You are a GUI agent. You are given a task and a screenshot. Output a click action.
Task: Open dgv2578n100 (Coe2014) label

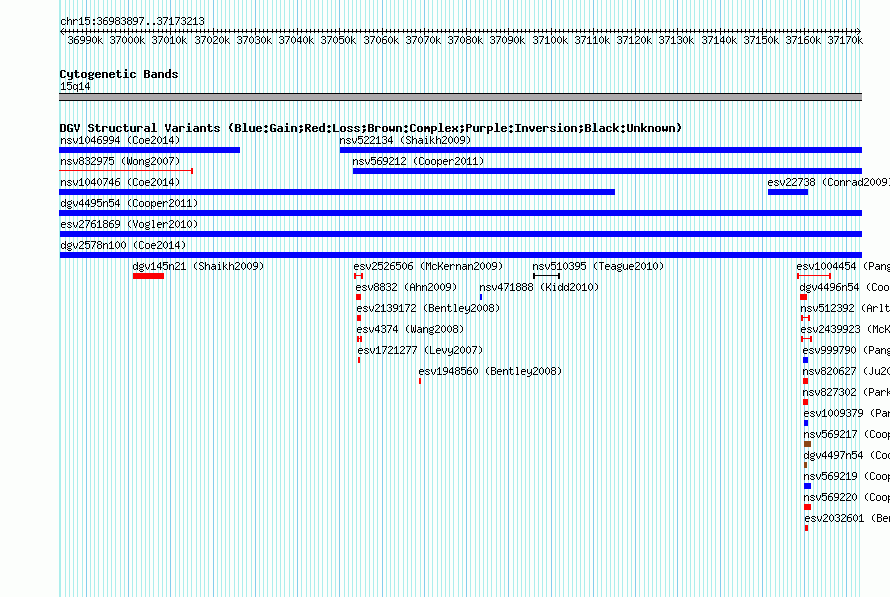(123, 245)
